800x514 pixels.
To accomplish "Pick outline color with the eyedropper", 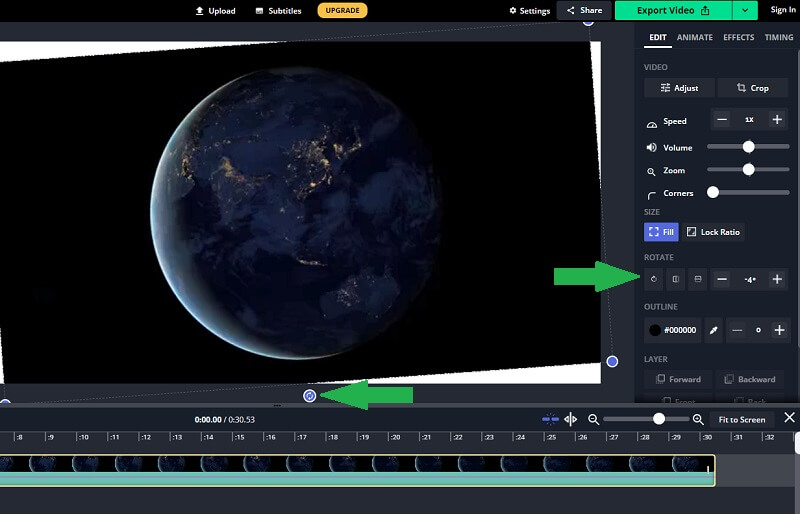I will 714,330.
